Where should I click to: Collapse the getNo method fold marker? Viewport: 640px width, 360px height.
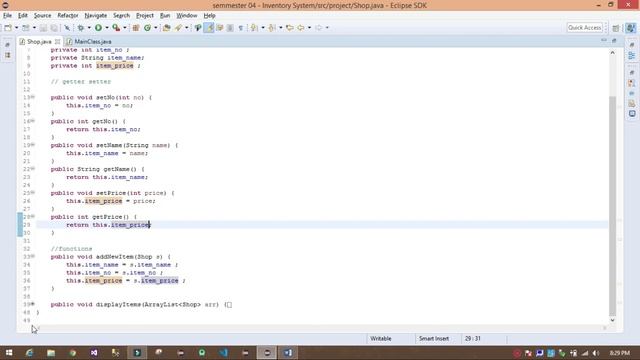click(33, 121)
